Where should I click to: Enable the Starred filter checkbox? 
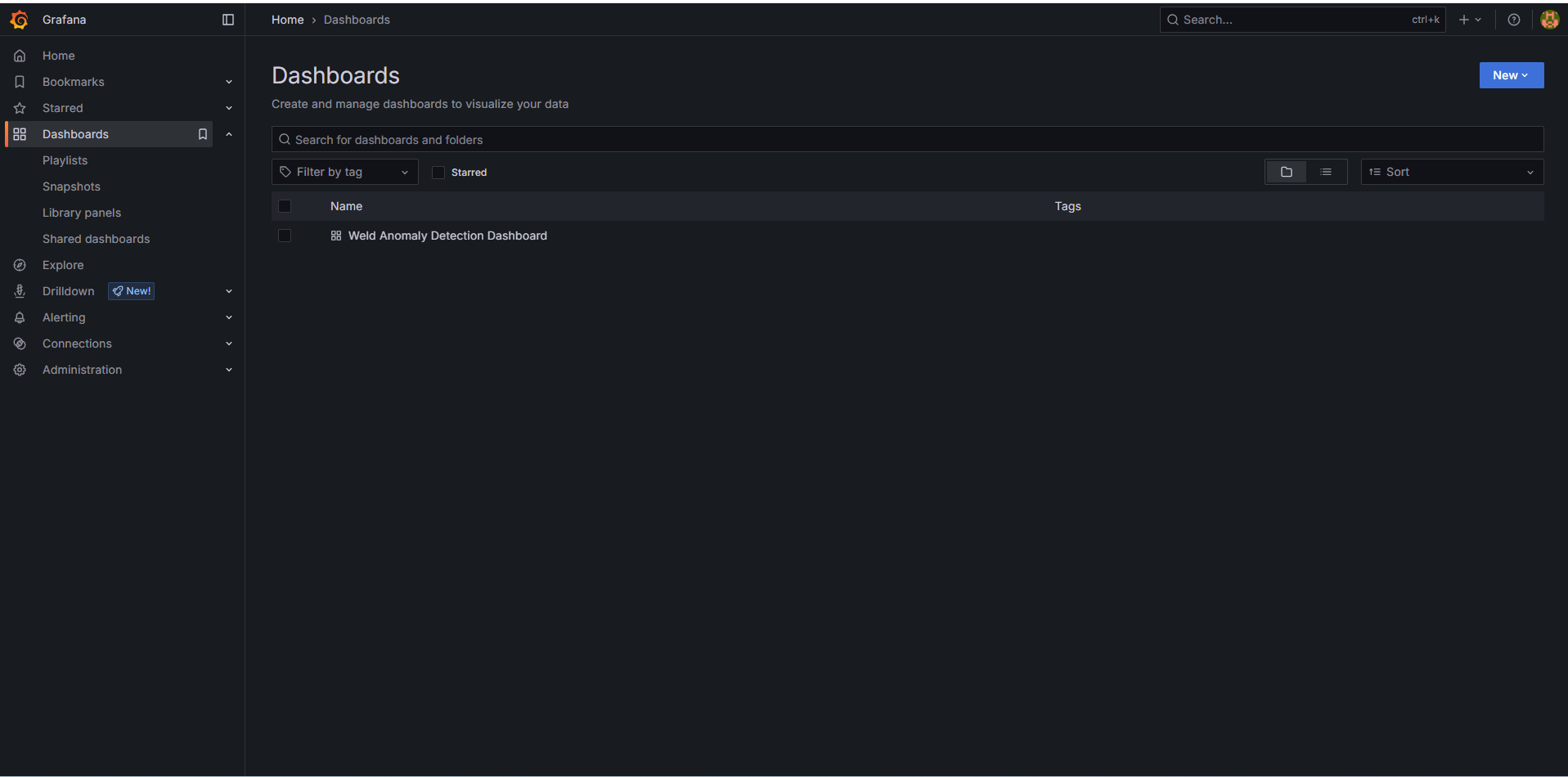(x=438, y=172)
